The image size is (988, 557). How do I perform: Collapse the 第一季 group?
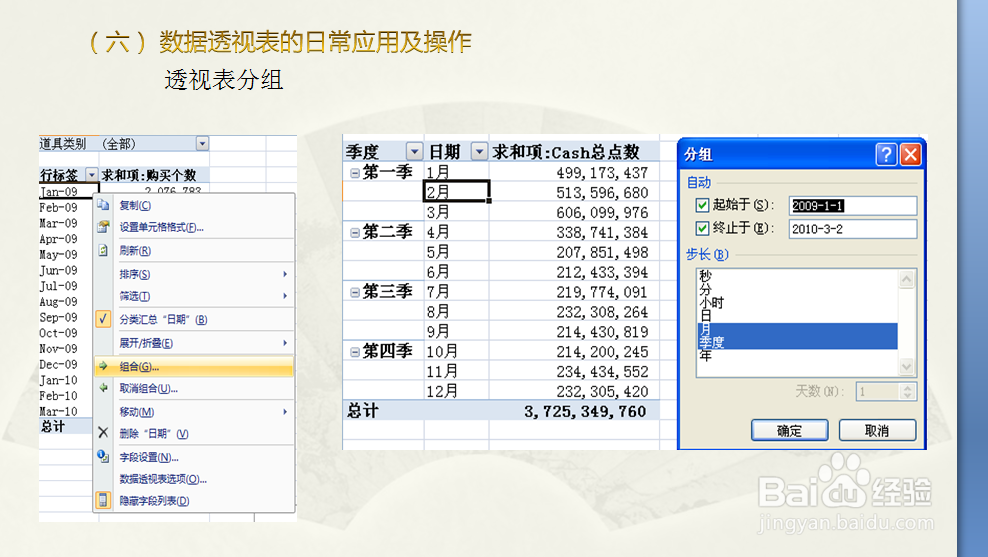(x=354, y=173)
